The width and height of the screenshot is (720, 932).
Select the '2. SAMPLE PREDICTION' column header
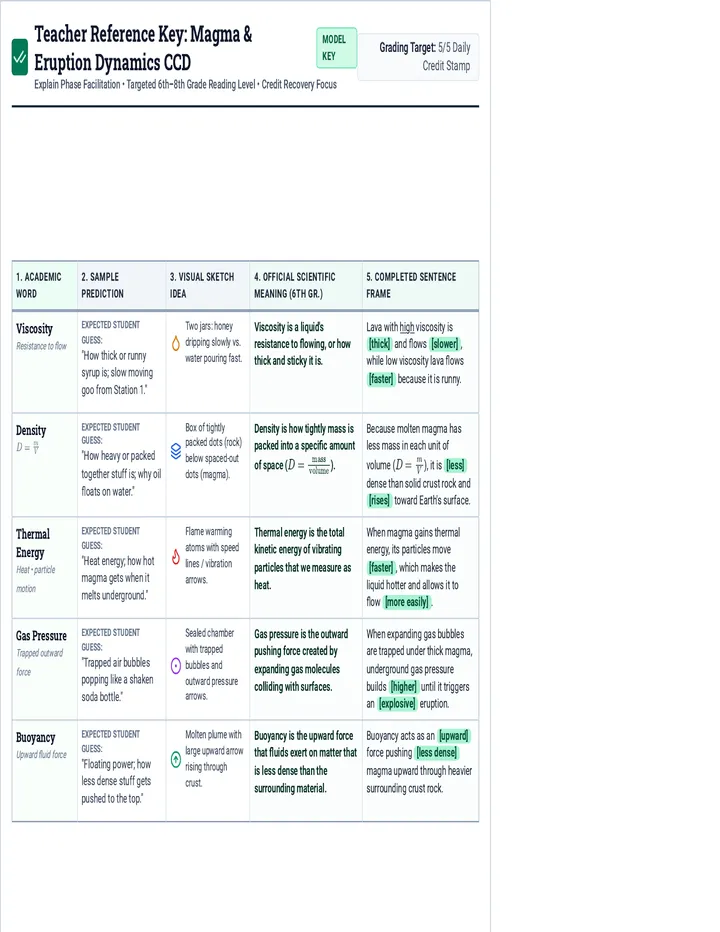pyautogui.click(x=121, y=285)
